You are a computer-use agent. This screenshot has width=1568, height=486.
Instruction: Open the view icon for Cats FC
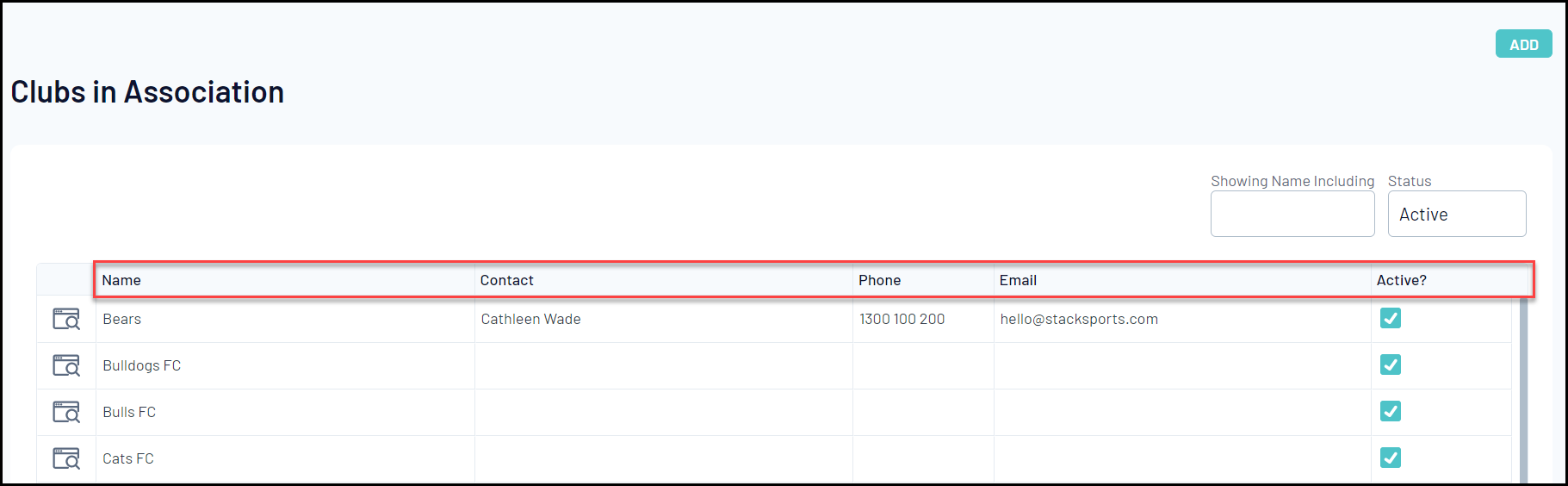coord(66,458)
